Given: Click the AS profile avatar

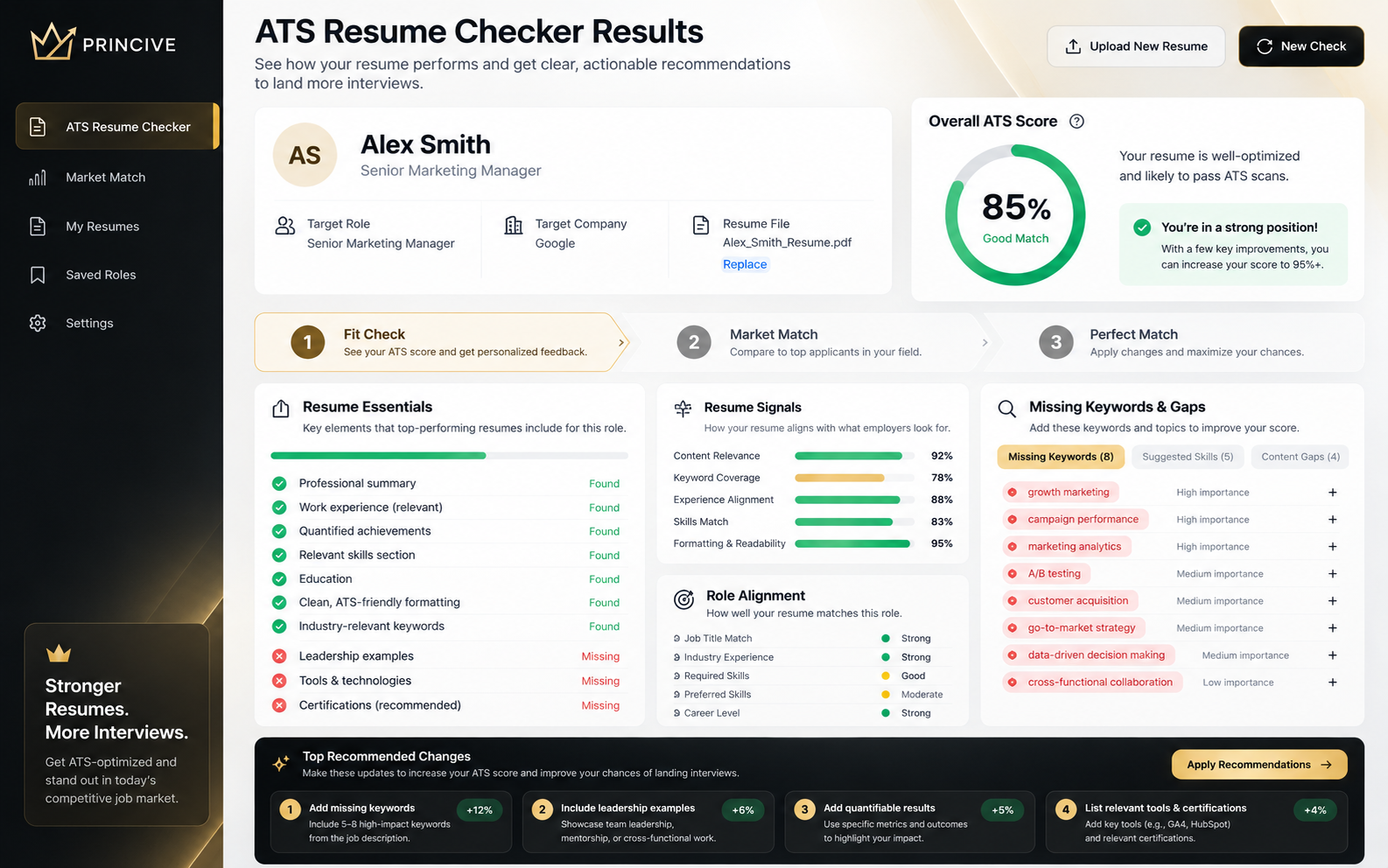Looking at the screenshot, I should (305, 155).
